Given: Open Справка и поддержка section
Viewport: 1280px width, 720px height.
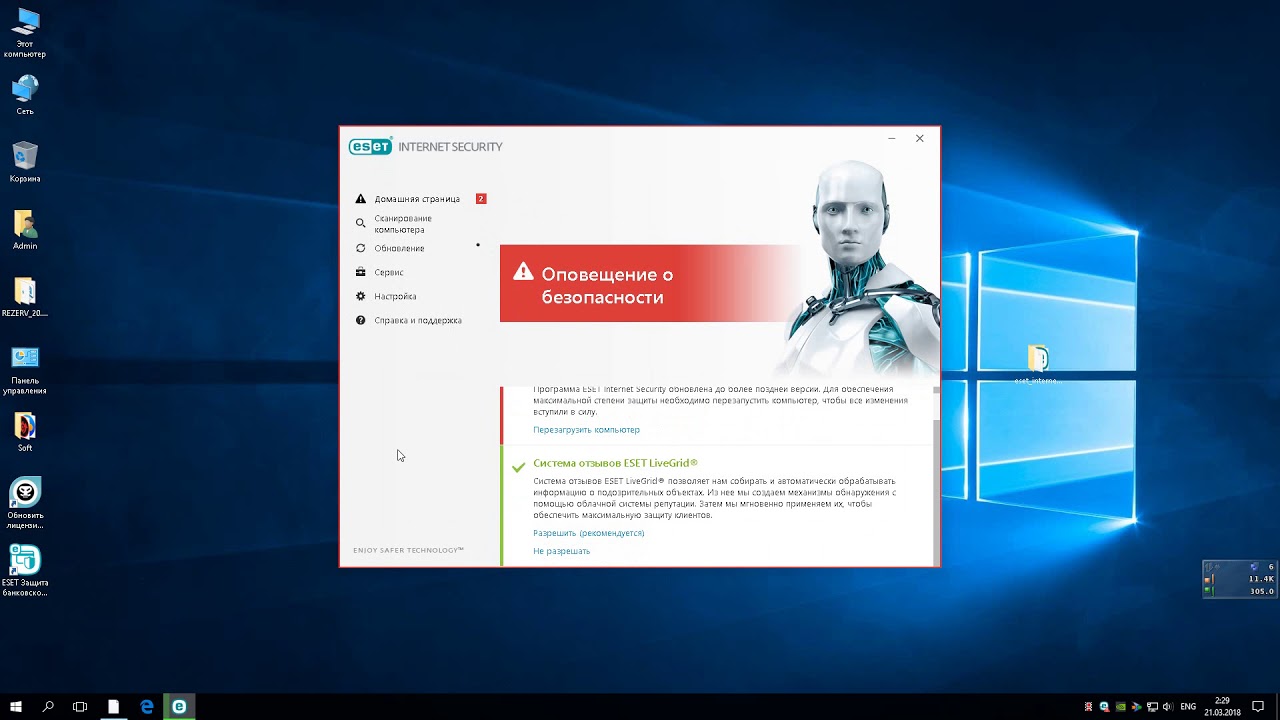Looking at the screenshot, I should [x=418, y=320].
